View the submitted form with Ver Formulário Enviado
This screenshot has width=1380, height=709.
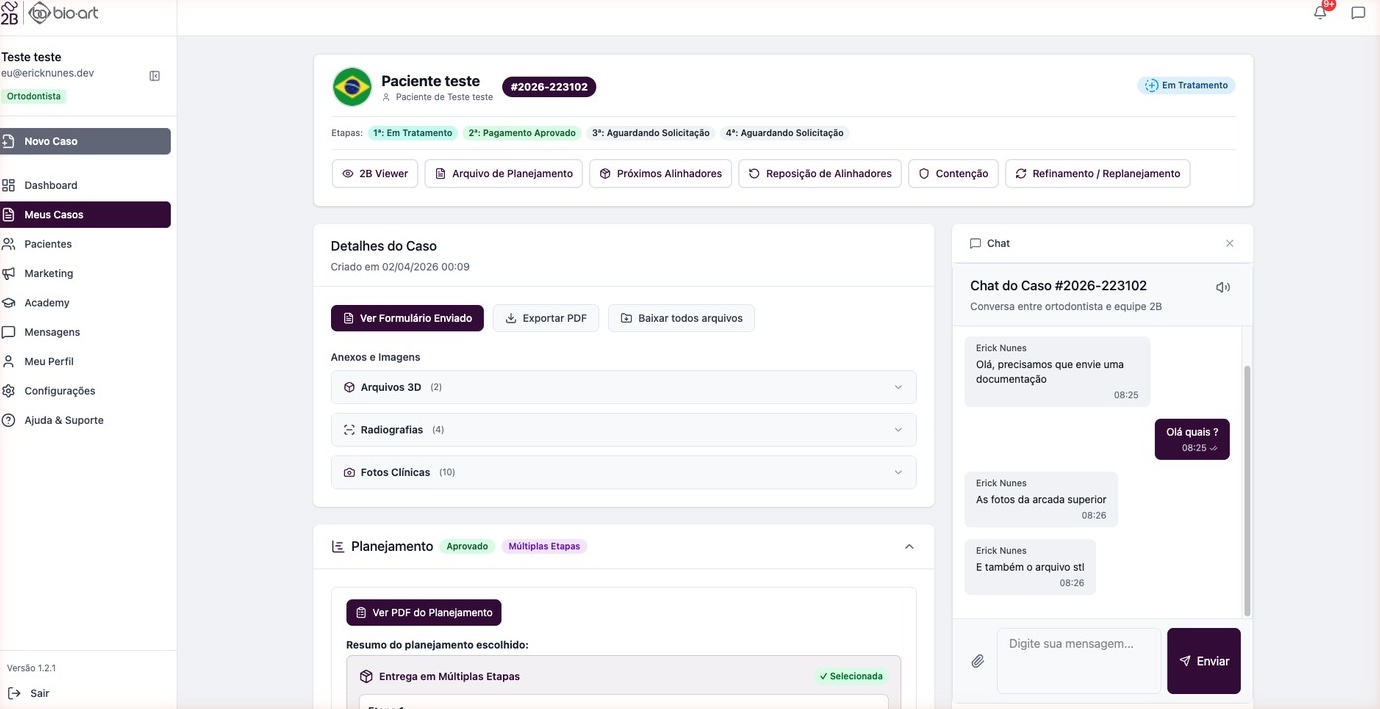[x=407, y=318]
